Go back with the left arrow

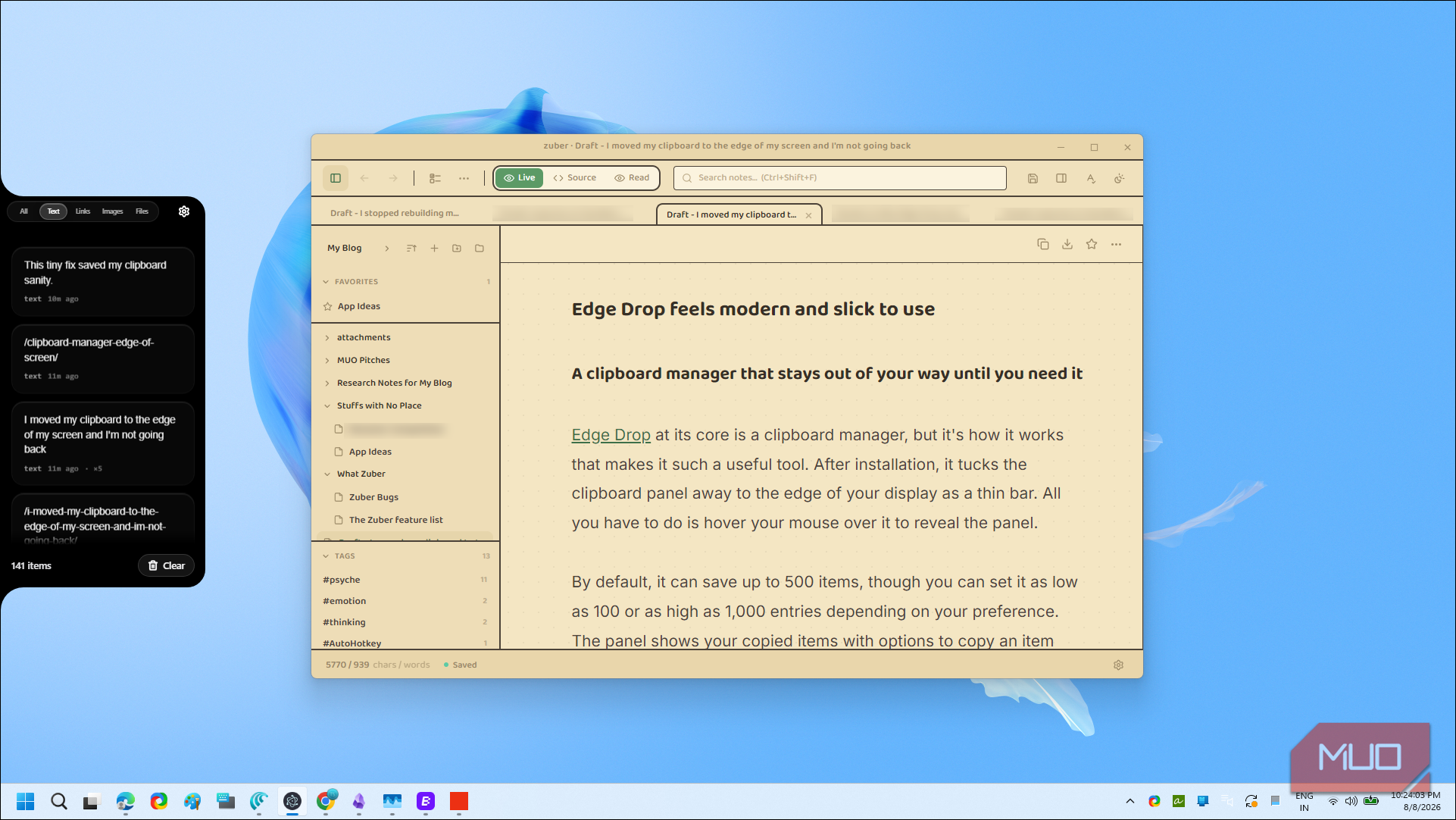pyautogui.click(x=364, y=178)
